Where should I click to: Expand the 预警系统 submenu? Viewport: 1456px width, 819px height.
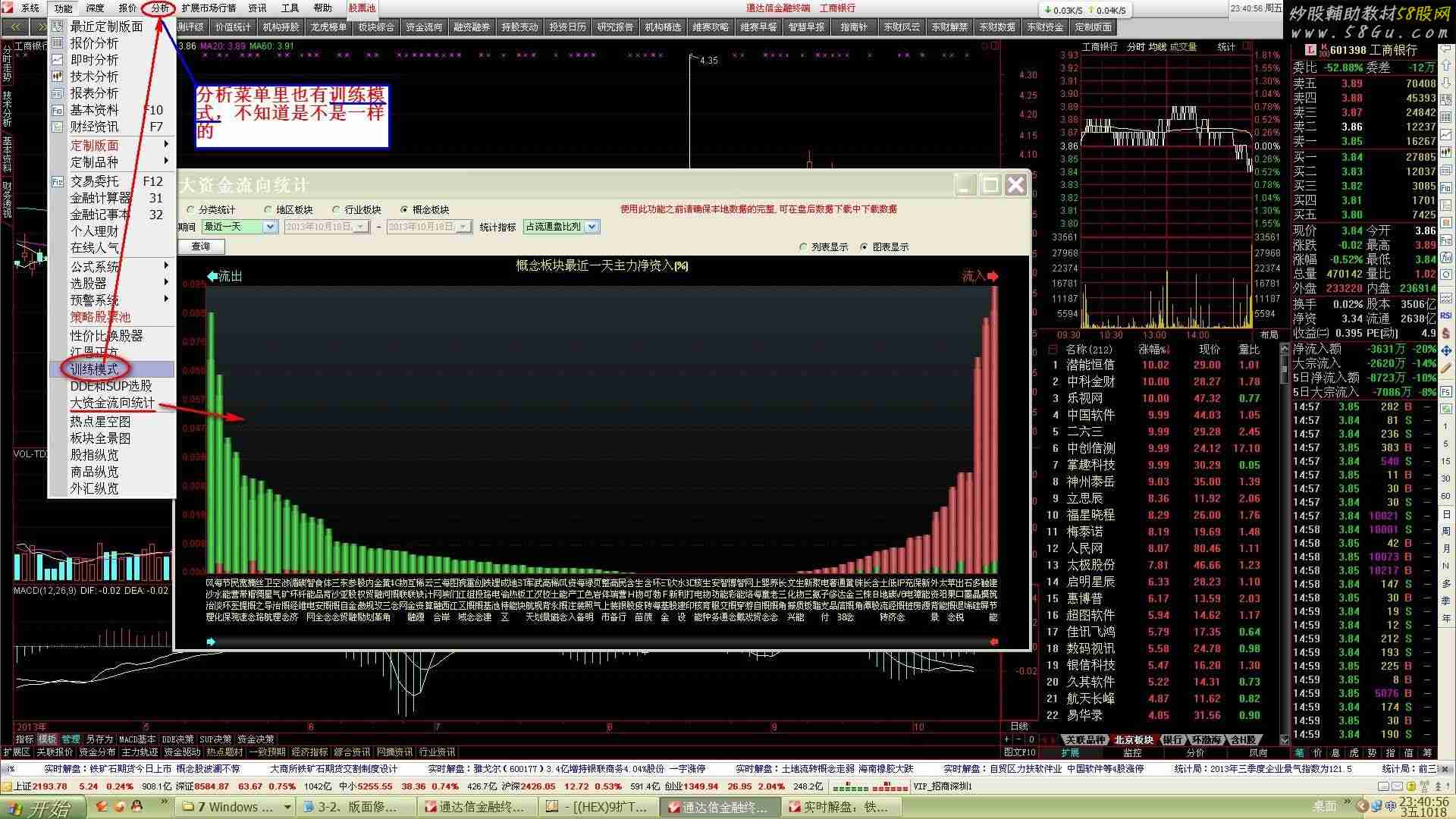111,300
